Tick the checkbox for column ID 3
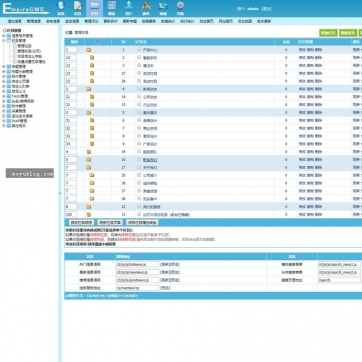 [x=139, y=65]
